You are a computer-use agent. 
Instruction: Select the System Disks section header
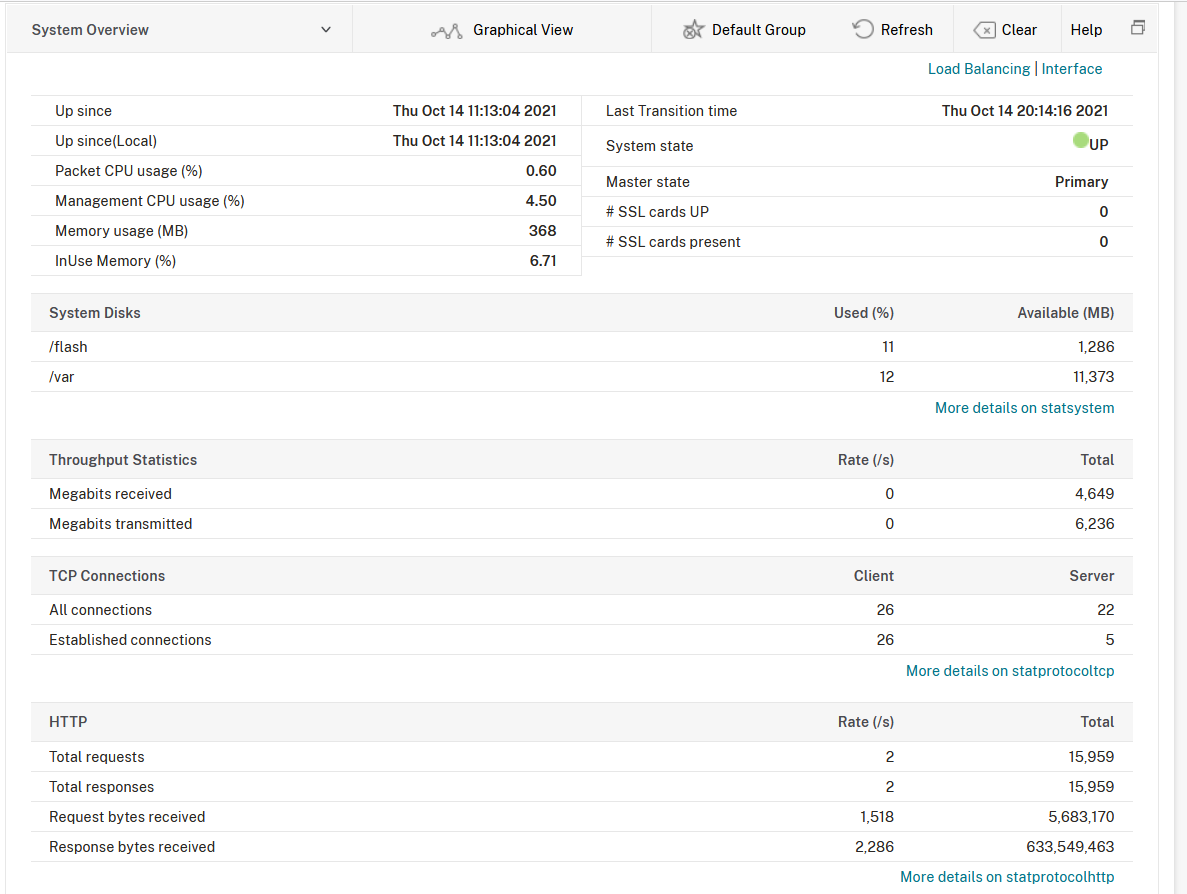coord(95,313)
